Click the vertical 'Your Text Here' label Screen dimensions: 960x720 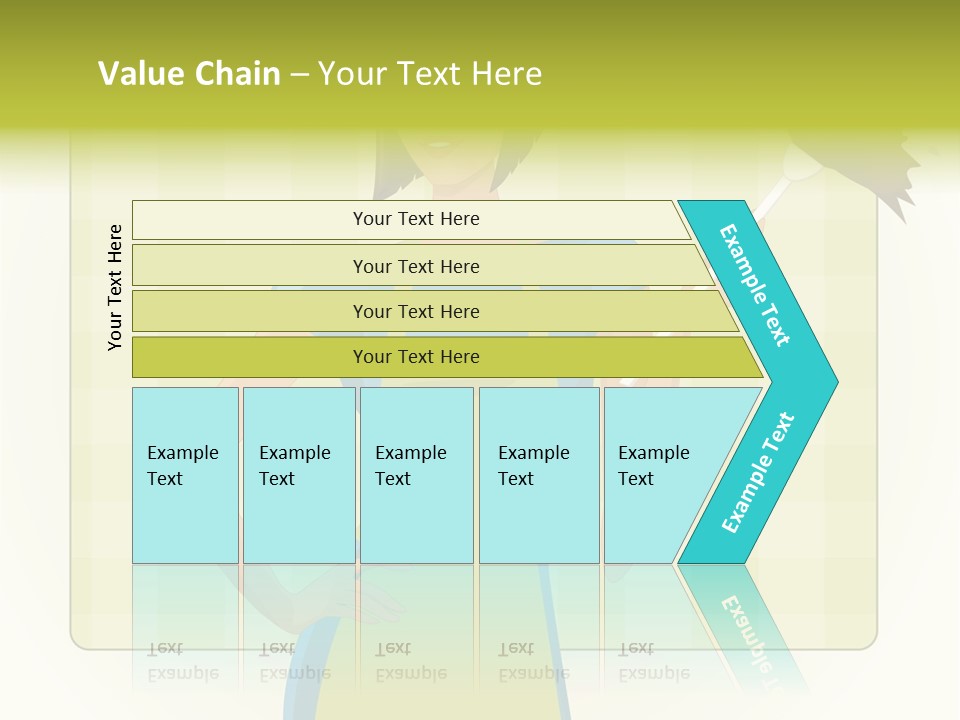[x=115, y=287]
